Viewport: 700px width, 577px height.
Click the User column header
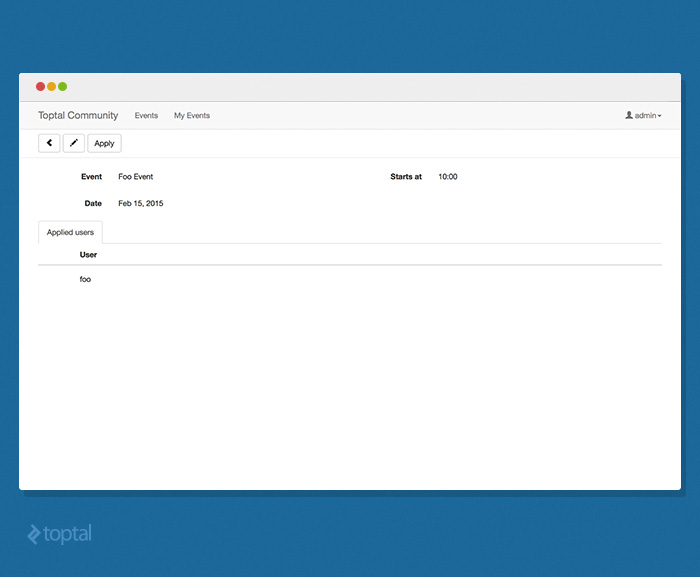click(x=88, y=255)
